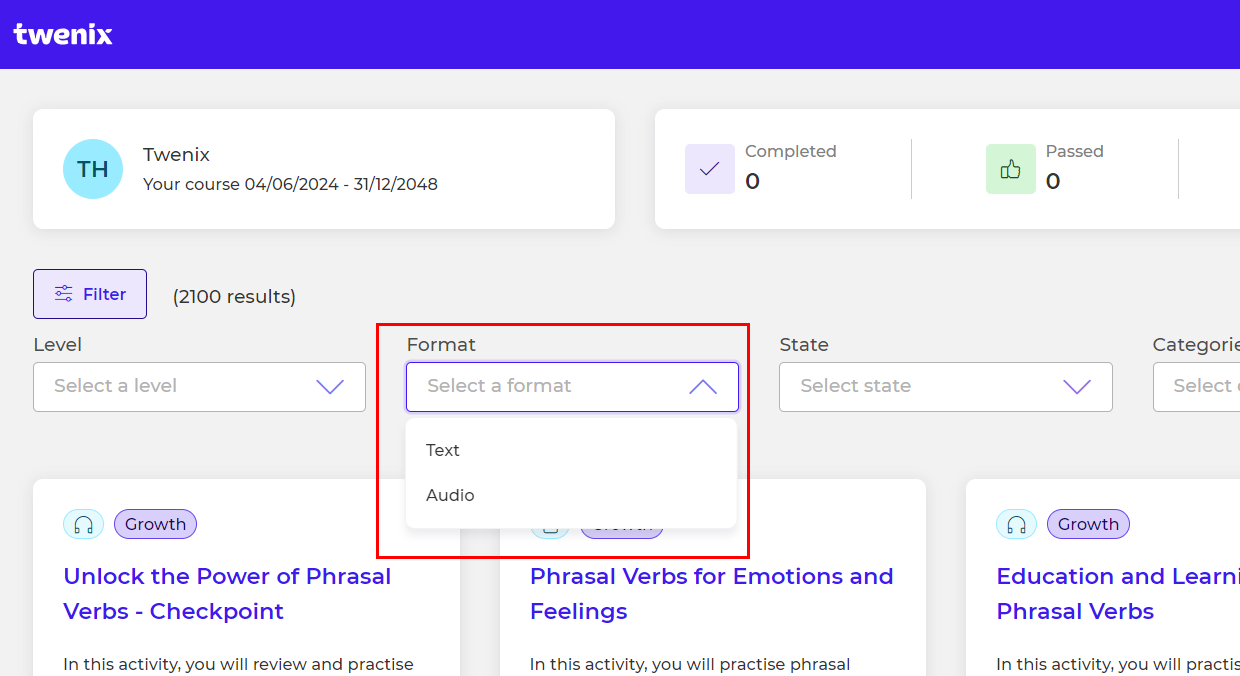1240x676 pixels.
Task: Click the Passed thumbs-up icon
Action: (1011, 169)
